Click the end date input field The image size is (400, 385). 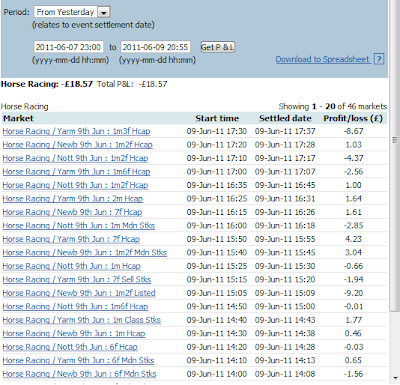[155, 47]
